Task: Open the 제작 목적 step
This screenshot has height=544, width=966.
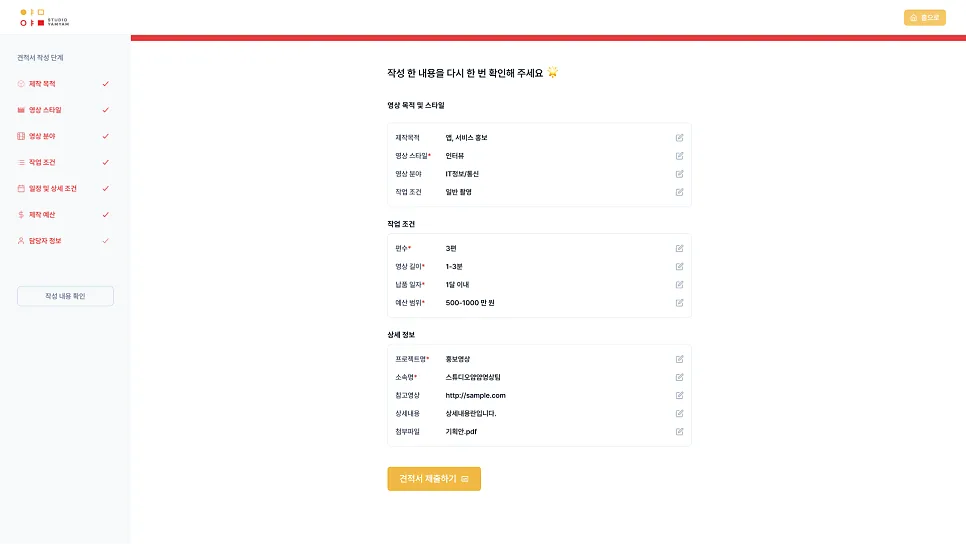Action: [42, 84]
